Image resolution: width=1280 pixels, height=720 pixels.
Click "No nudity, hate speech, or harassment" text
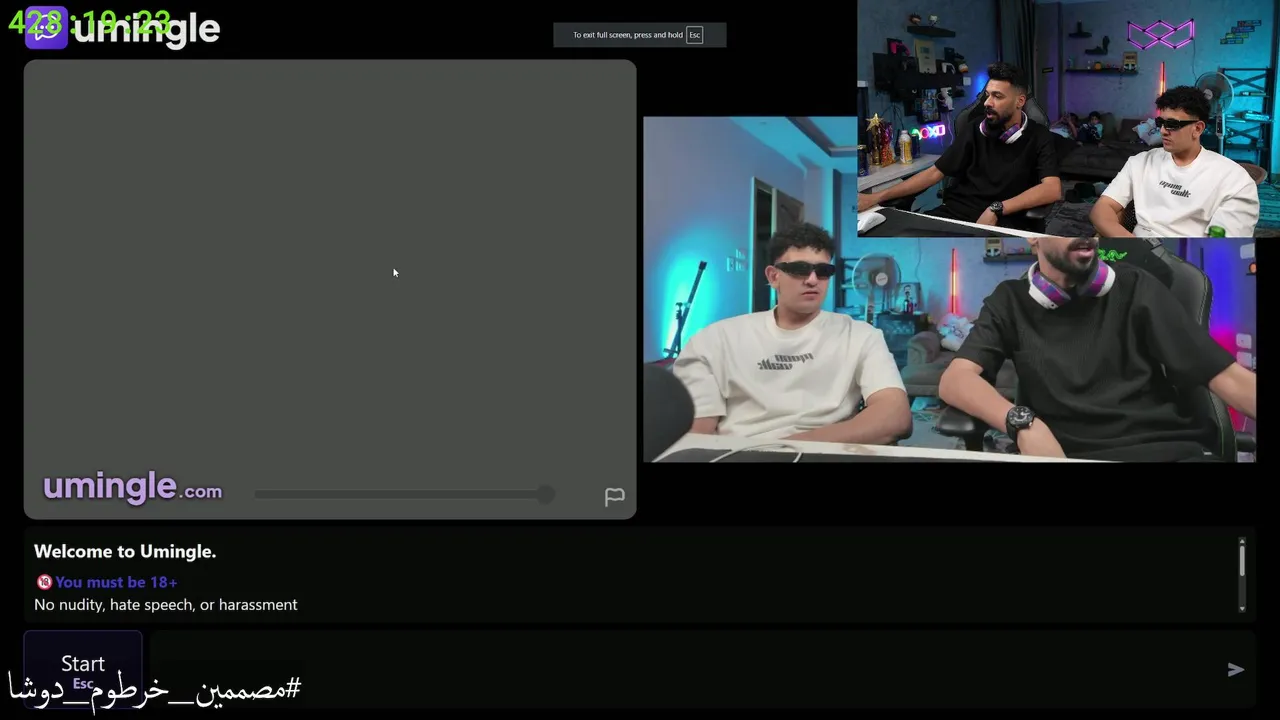pyautogui.click(x=166, y=605)
